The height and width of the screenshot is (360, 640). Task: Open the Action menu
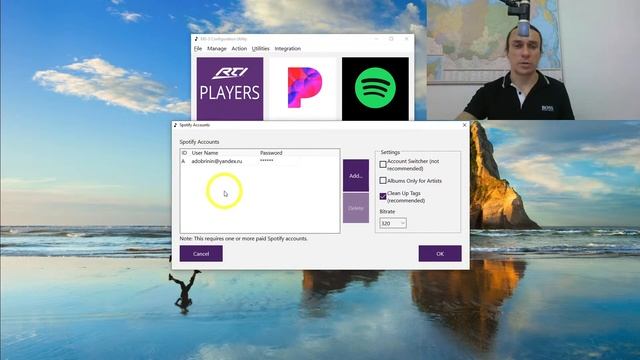[x=239, y=49]
